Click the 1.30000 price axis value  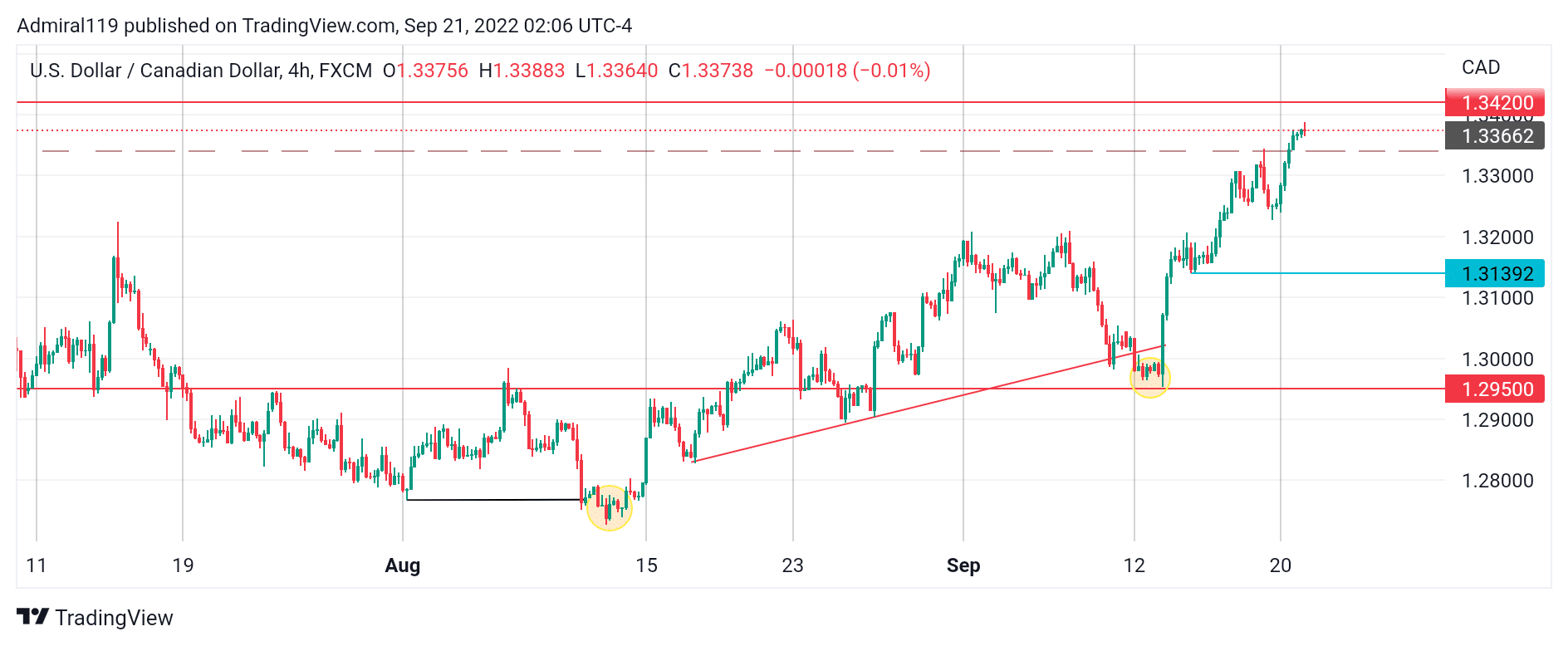(1497, 360)
